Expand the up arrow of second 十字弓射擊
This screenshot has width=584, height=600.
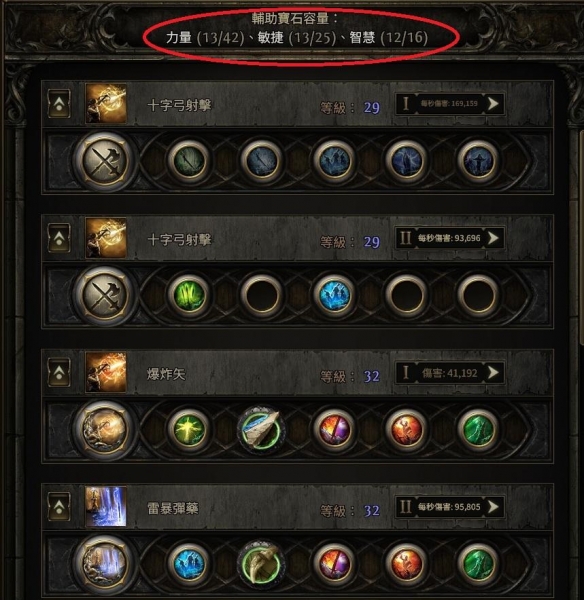[59, 238]
